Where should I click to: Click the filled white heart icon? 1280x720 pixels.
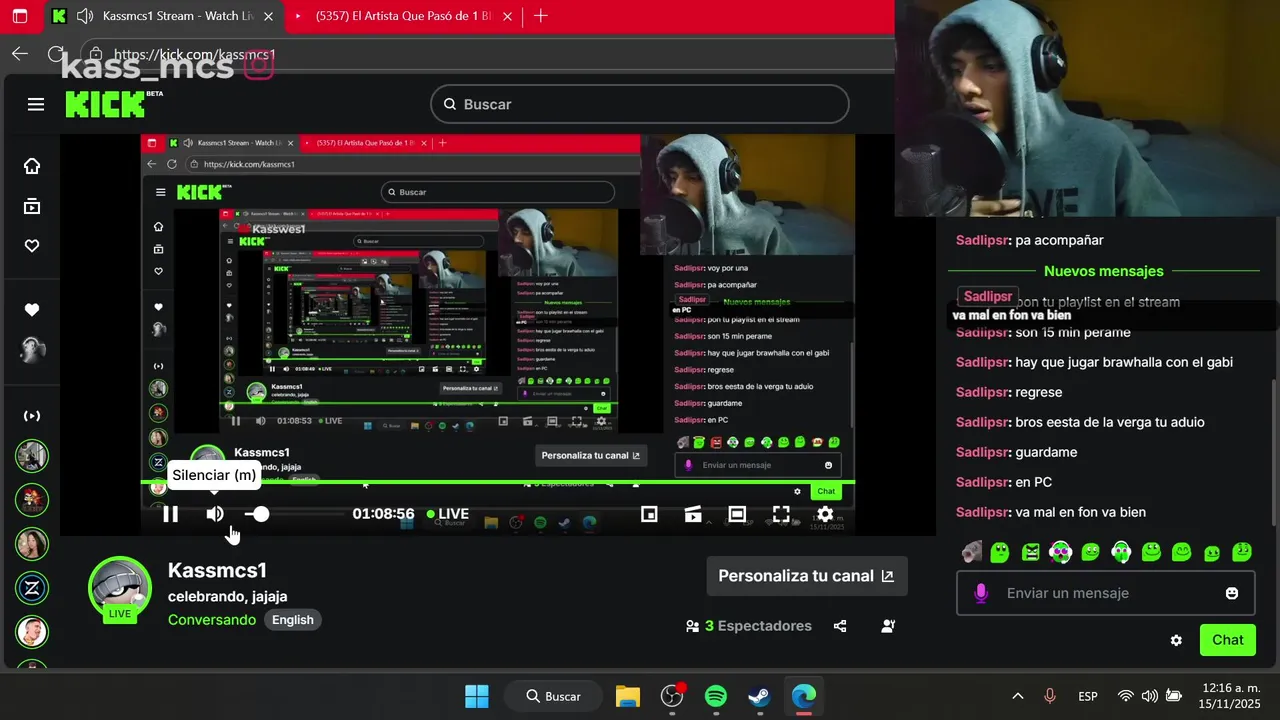[32, 310]
